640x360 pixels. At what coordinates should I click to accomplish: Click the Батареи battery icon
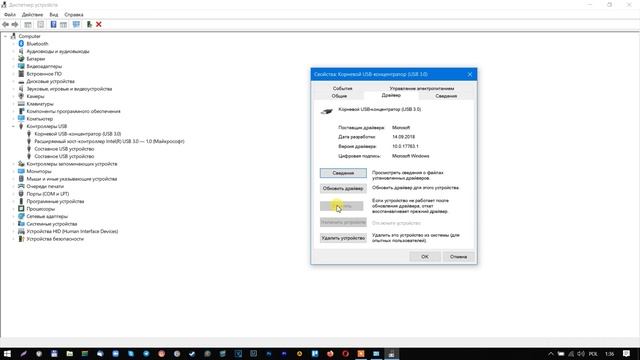click(21, 59)
